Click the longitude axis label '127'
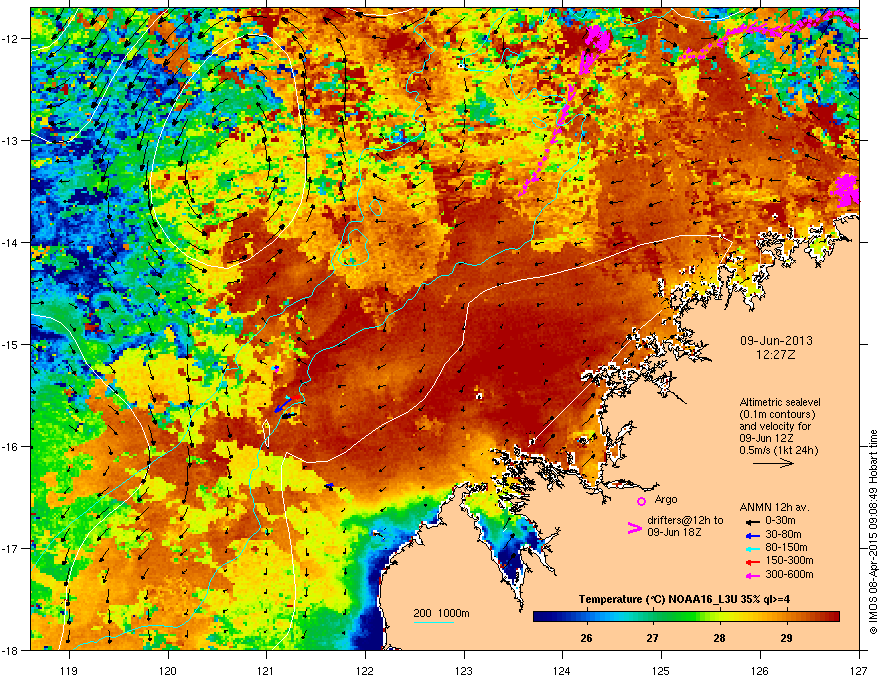Image resolution: width=880 pixels, height=680 pixels. pyautogui.click(x=859, y=670)
